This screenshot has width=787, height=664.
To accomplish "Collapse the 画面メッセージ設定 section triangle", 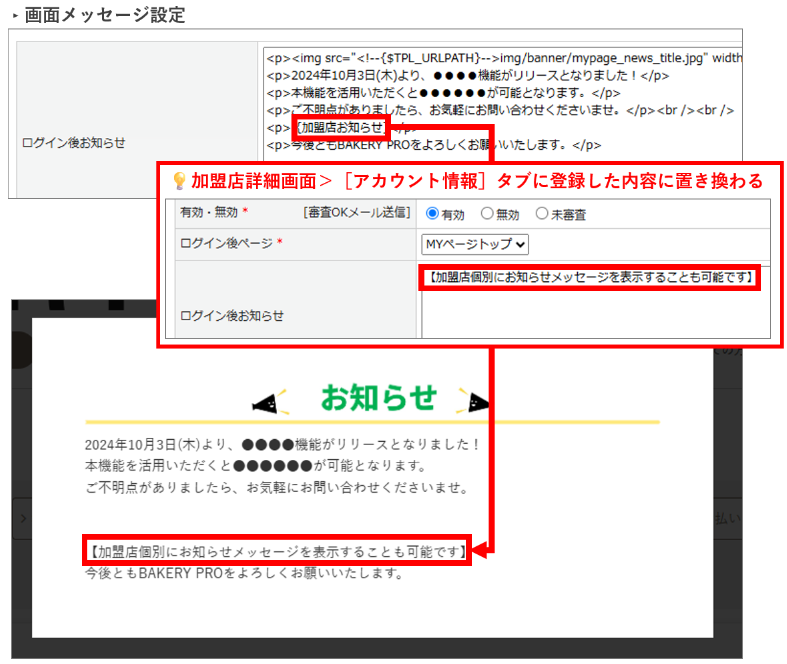I will (15, 16).
